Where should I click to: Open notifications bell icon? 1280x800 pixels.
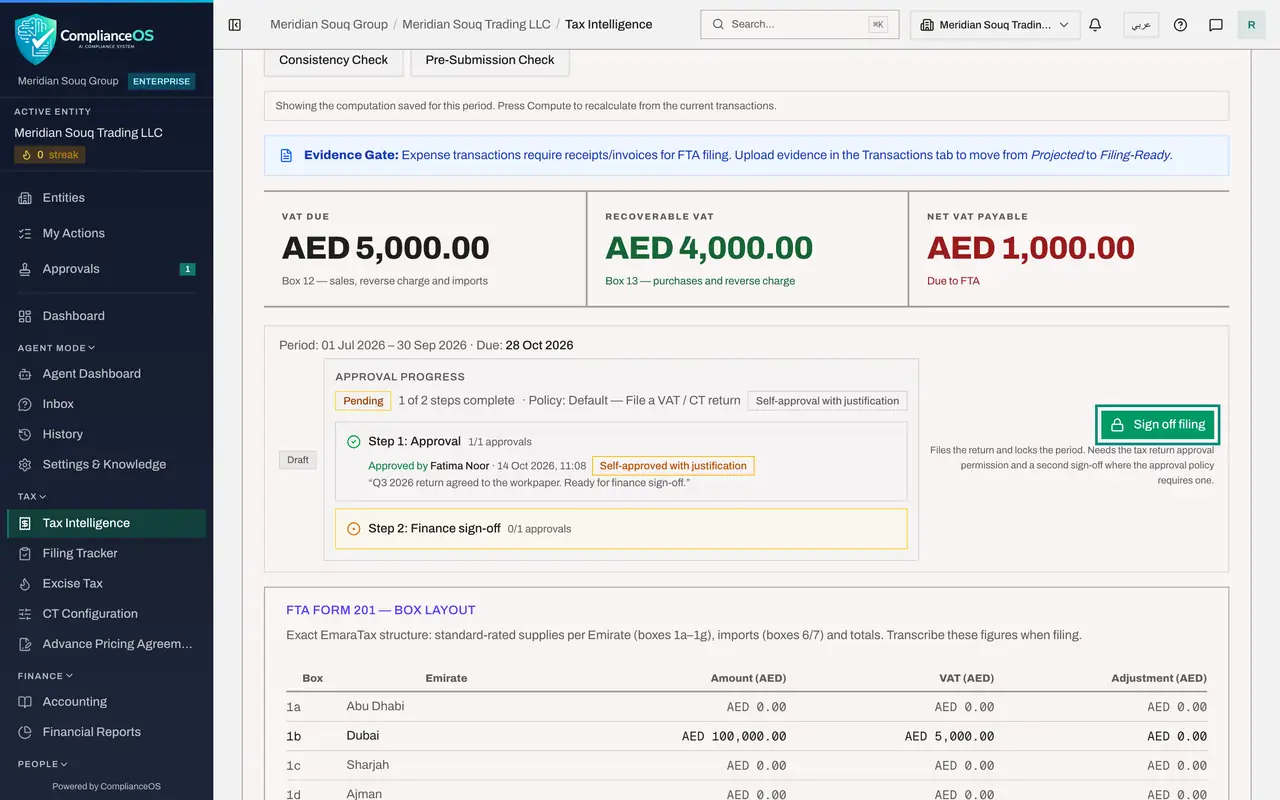1095,25
